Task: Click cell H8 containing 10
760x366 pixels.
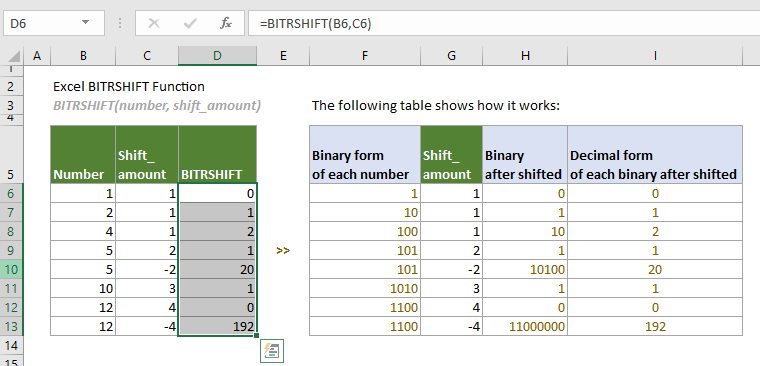Action: pos(525,231)
